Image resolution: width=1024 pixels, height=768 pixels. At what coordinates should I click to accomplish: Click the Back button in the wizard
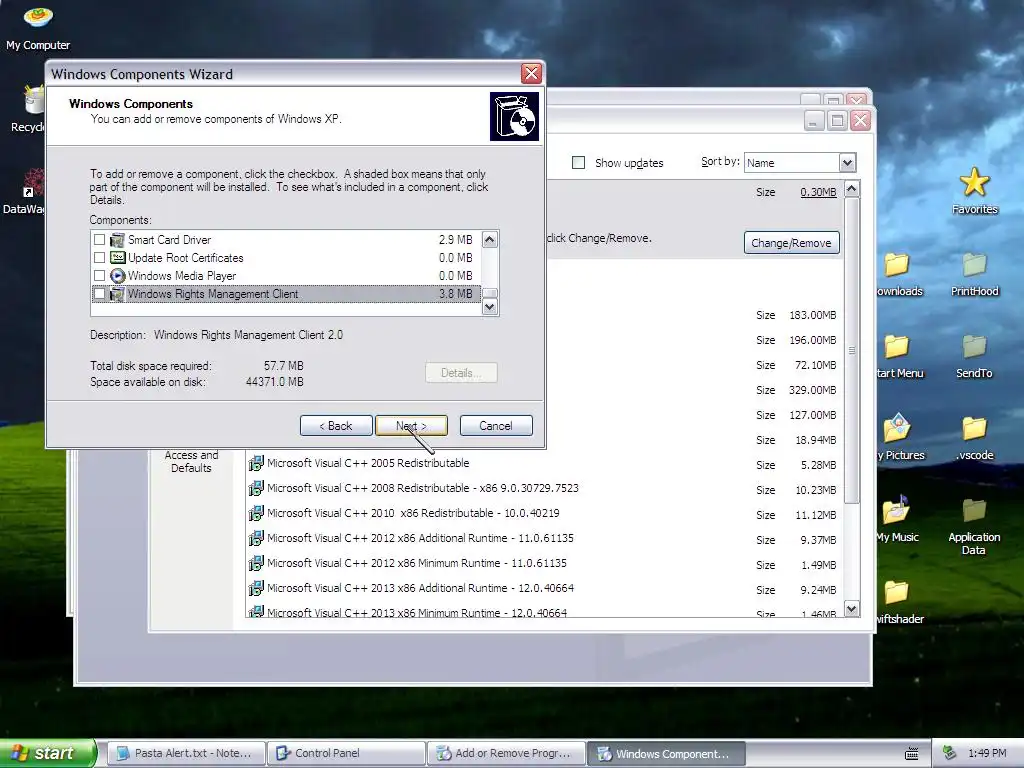tap(336, 426)
